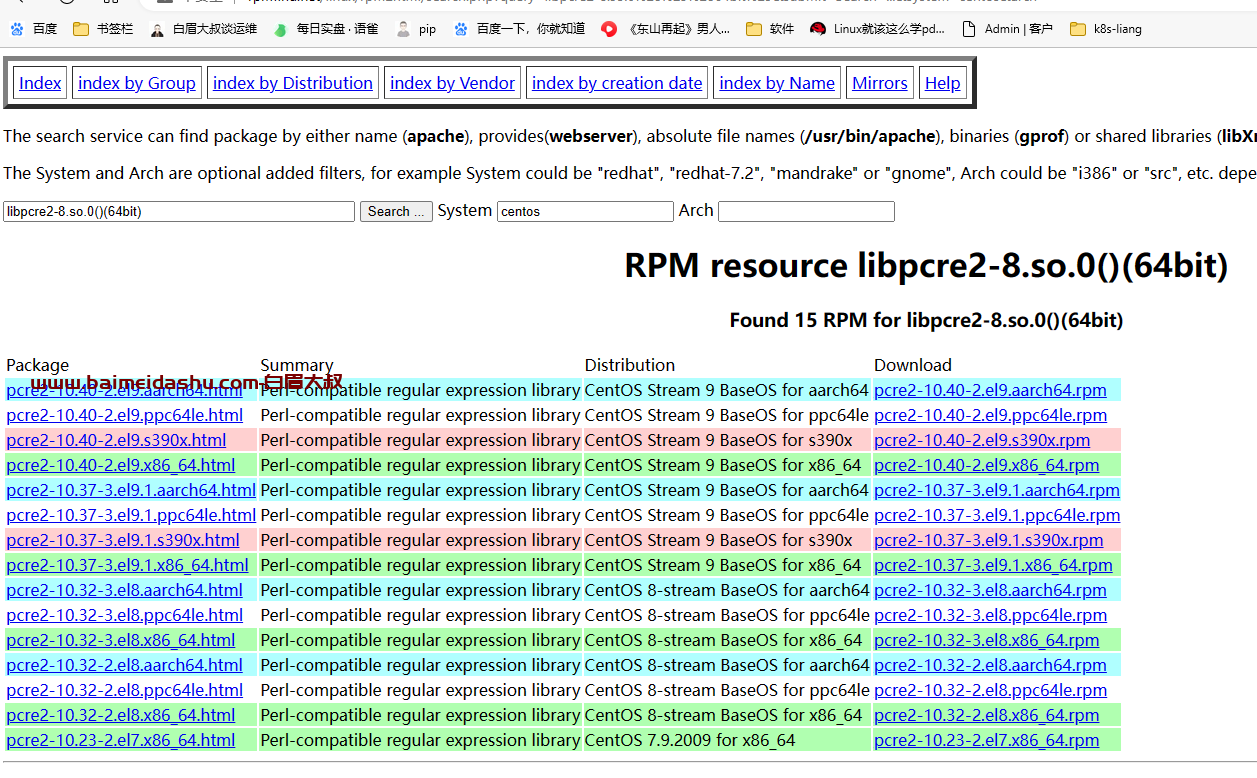Download pcre2-10.23-2.el7.x86_64.rpm
This screenshot has width=1257, height=778.
point(987,740)
